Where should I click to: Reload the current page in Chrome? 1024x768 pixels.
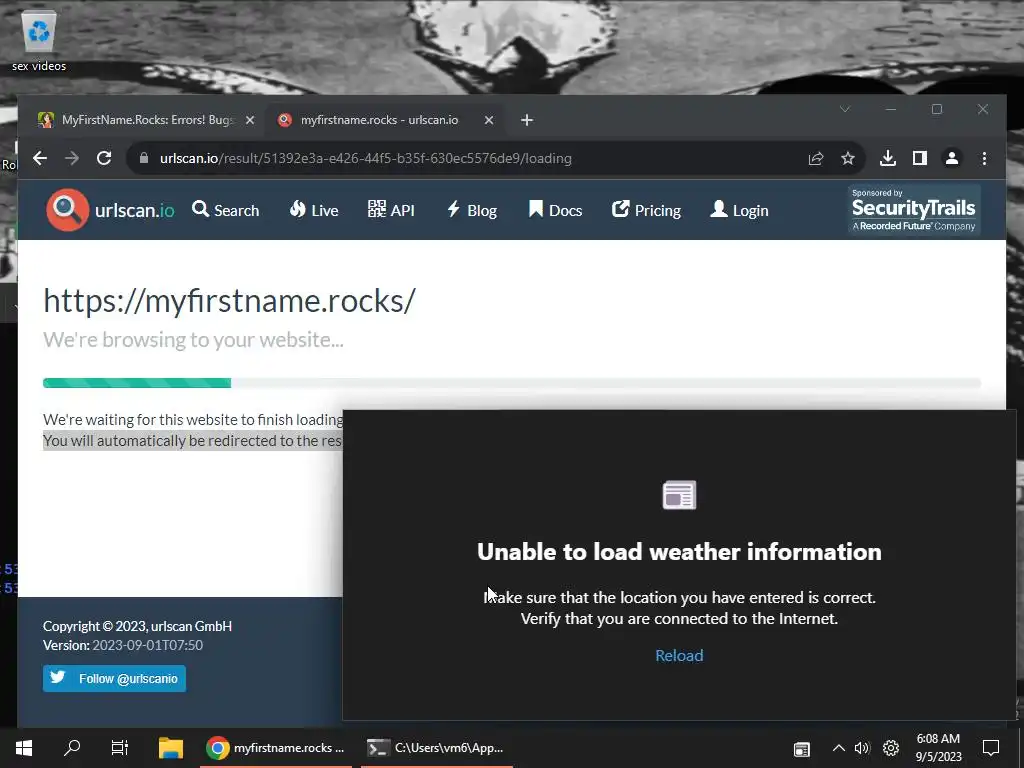[x=104, y=158]
